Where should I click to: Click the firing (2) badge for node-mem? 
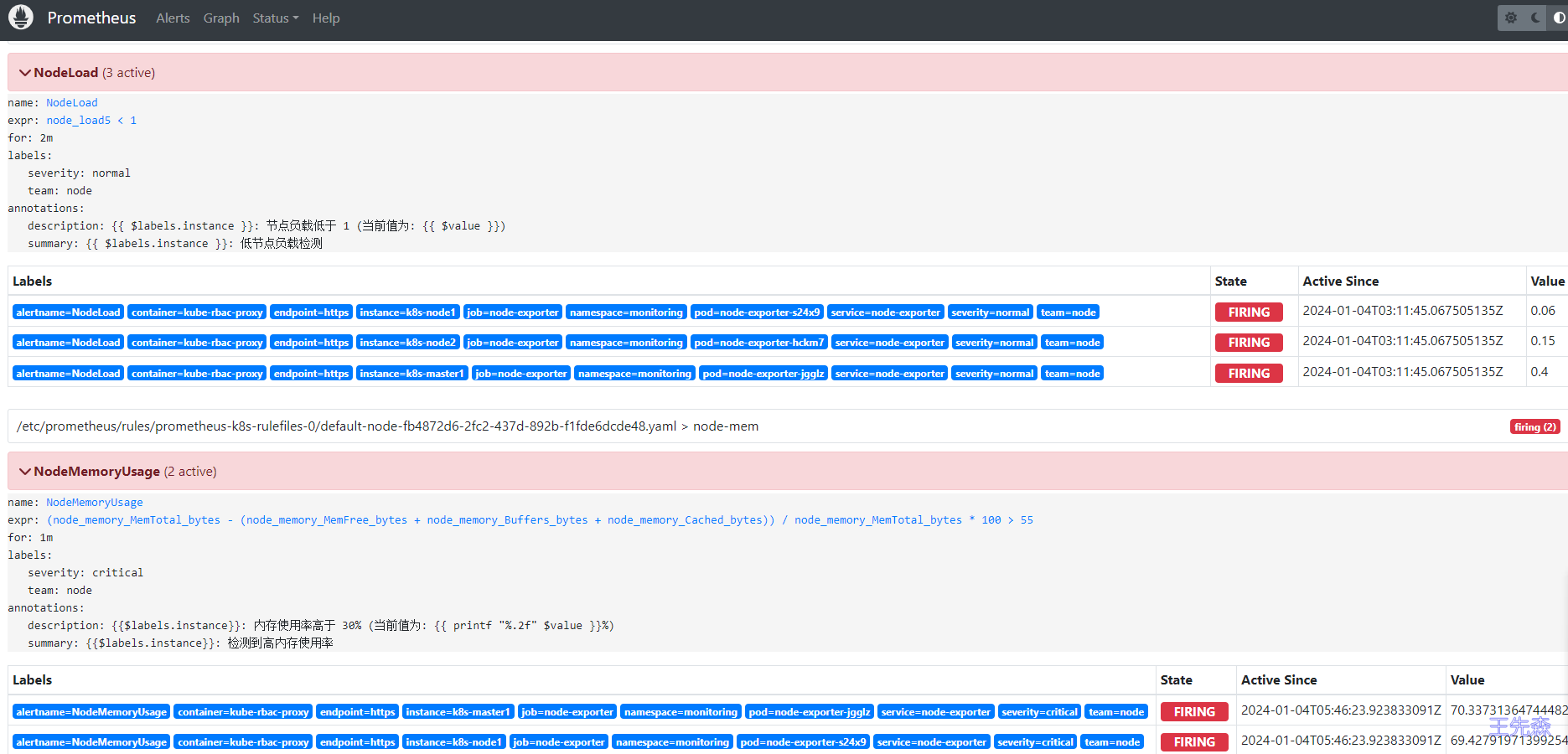pos(1535,427)
